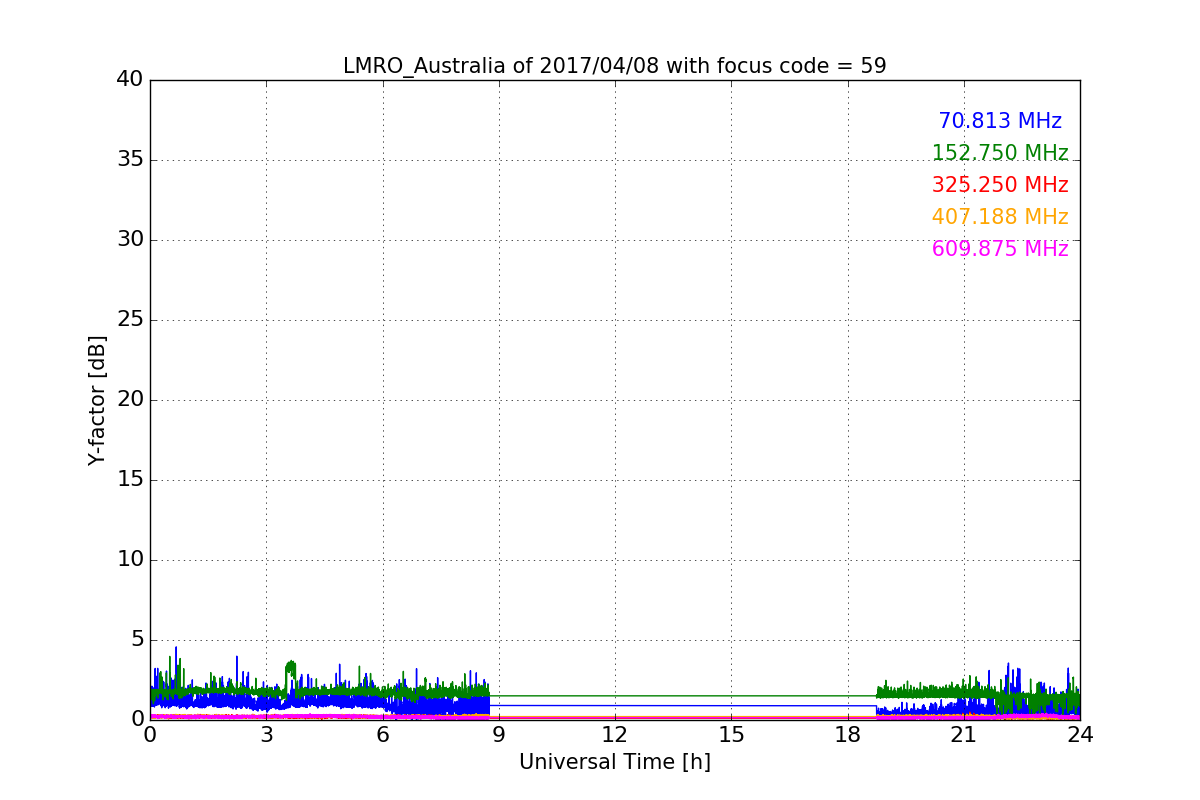1200x800 pixels.
Task: Click y-axis tick value 30
Action: 130,240
